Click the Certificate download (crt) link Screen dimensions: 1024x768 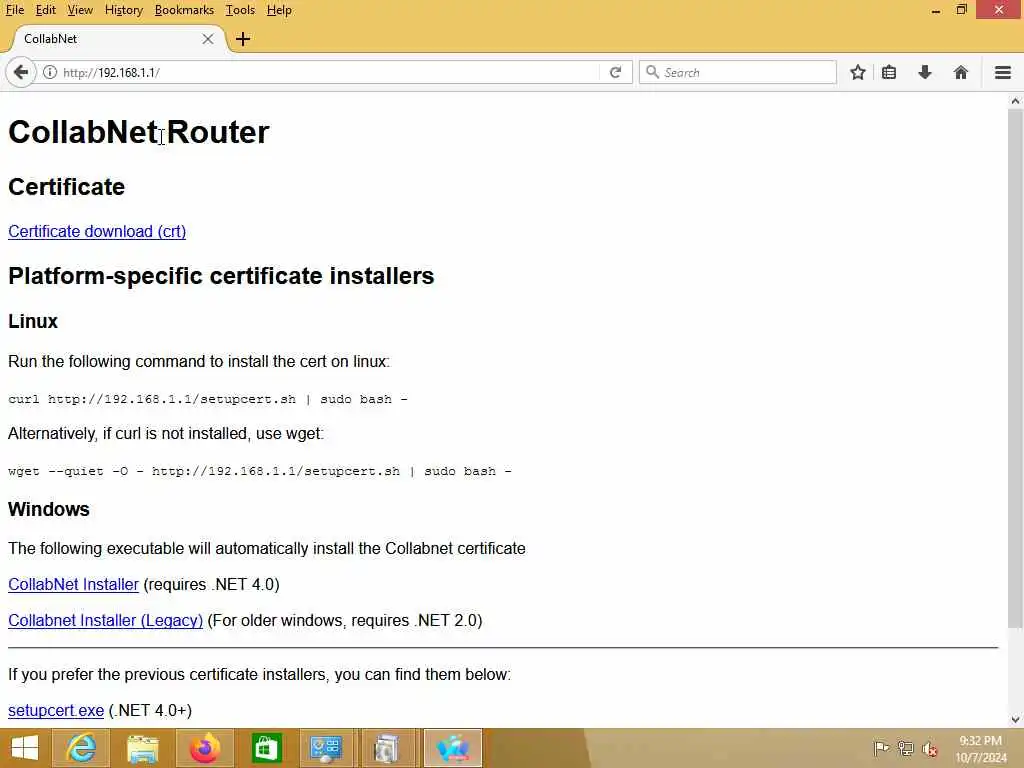click(97, 231)
